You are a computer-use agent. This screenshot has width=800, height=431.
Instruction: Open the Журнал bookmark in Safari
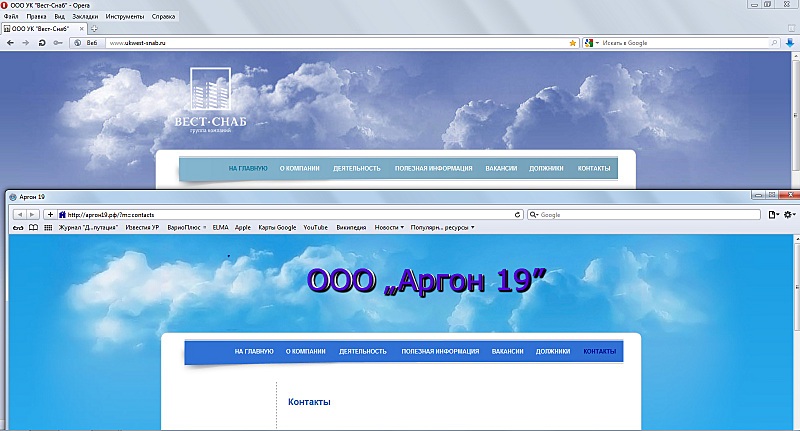[x=88, y=227]
